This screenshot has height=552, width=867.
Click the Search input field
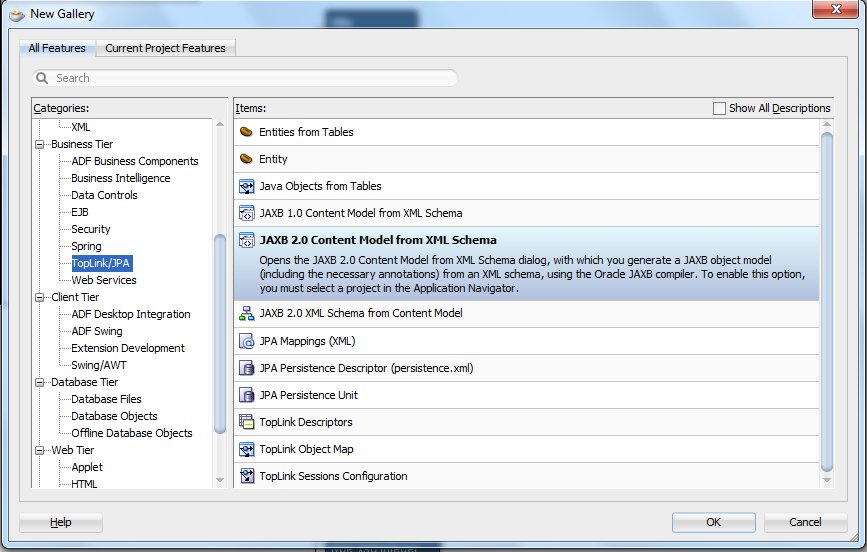[245, 78]
